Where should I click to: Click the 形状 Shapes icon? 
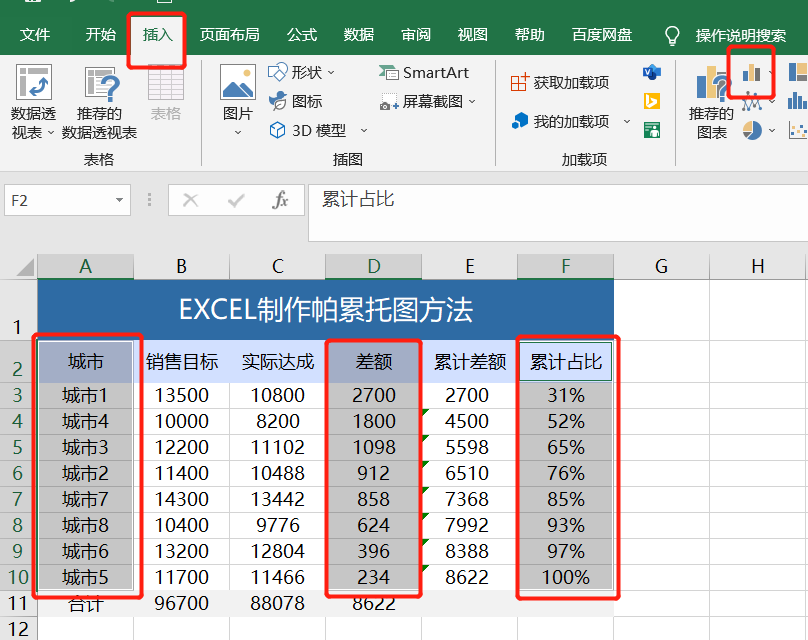[x=278, y=72]
